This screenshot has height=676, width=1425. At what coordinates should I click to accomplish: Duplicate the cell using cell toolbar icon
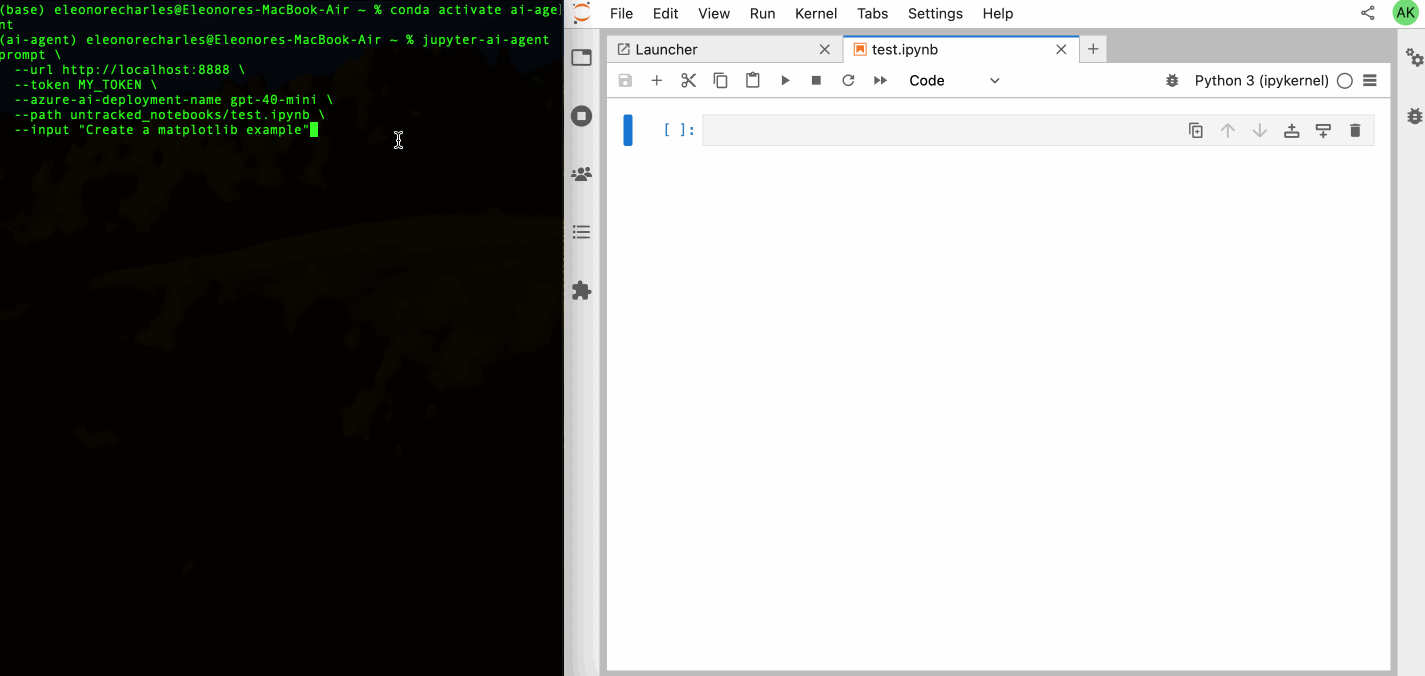point(1196,130)
